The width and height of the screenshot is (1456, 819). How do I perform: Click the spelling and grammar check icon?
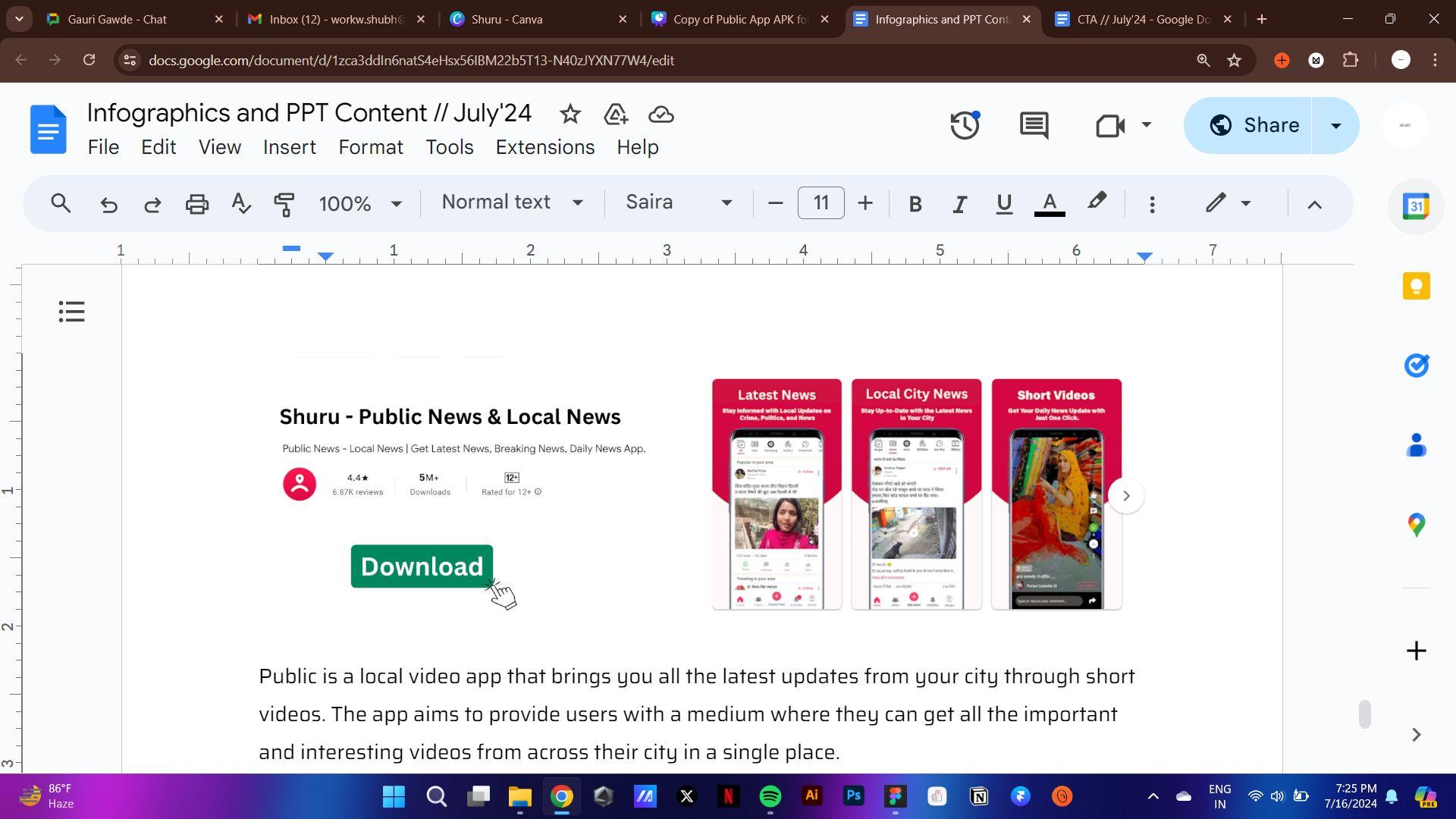(x=240, y=203)
